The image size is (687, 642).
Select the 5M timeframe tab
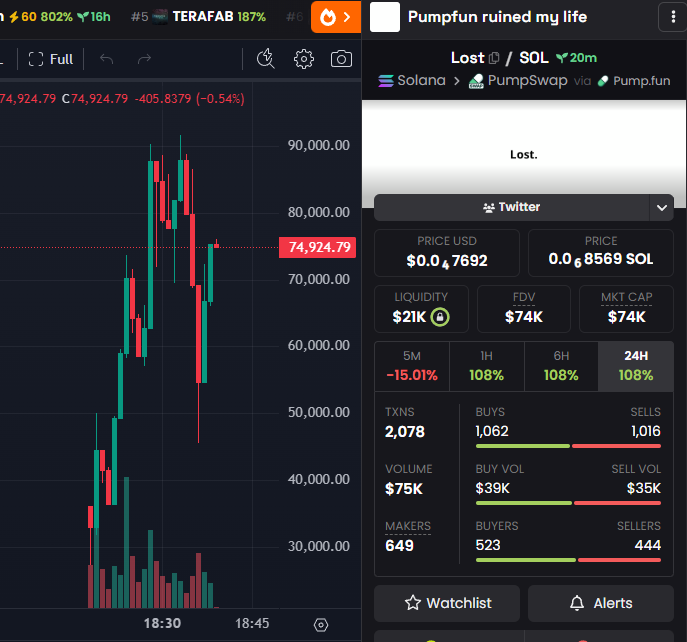coord(412,366)
